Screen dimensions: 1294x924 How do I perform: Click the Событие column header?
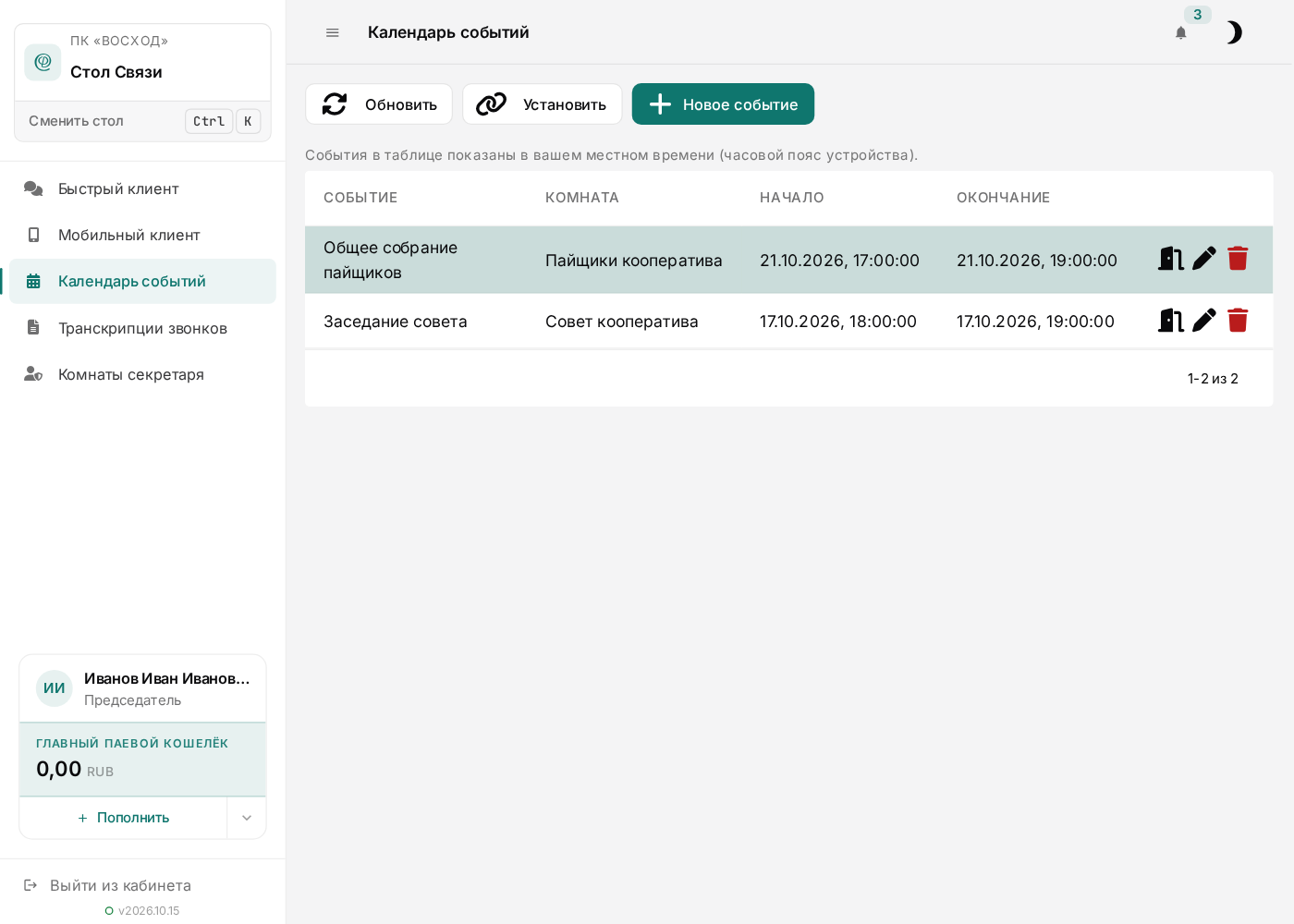click(x=360, y=198)
